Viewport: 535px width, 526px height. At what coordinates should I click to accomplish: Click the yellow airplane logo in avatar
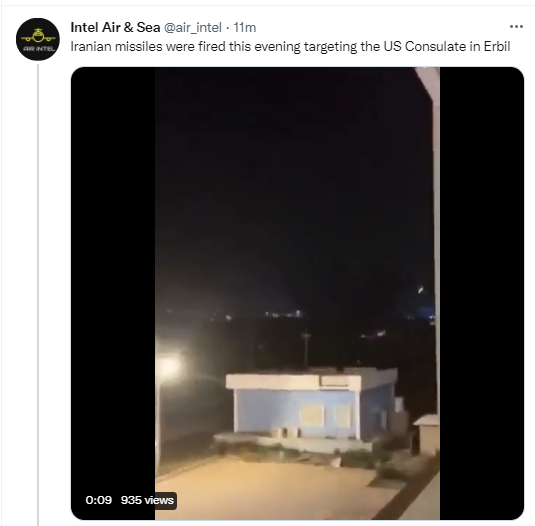(x=38, y=35)
